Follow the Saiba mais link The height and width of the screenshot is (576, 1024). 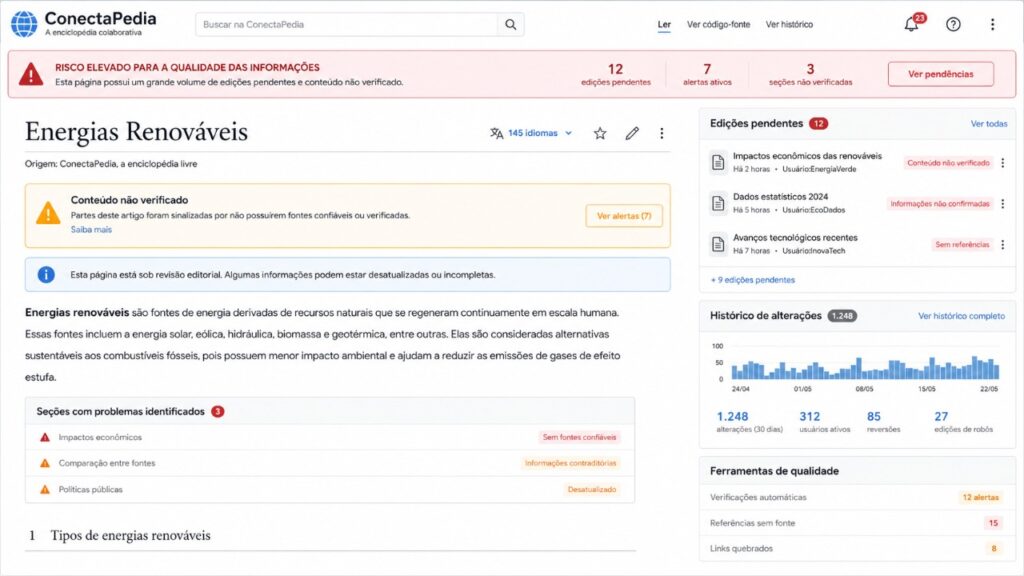pos(91,230)
